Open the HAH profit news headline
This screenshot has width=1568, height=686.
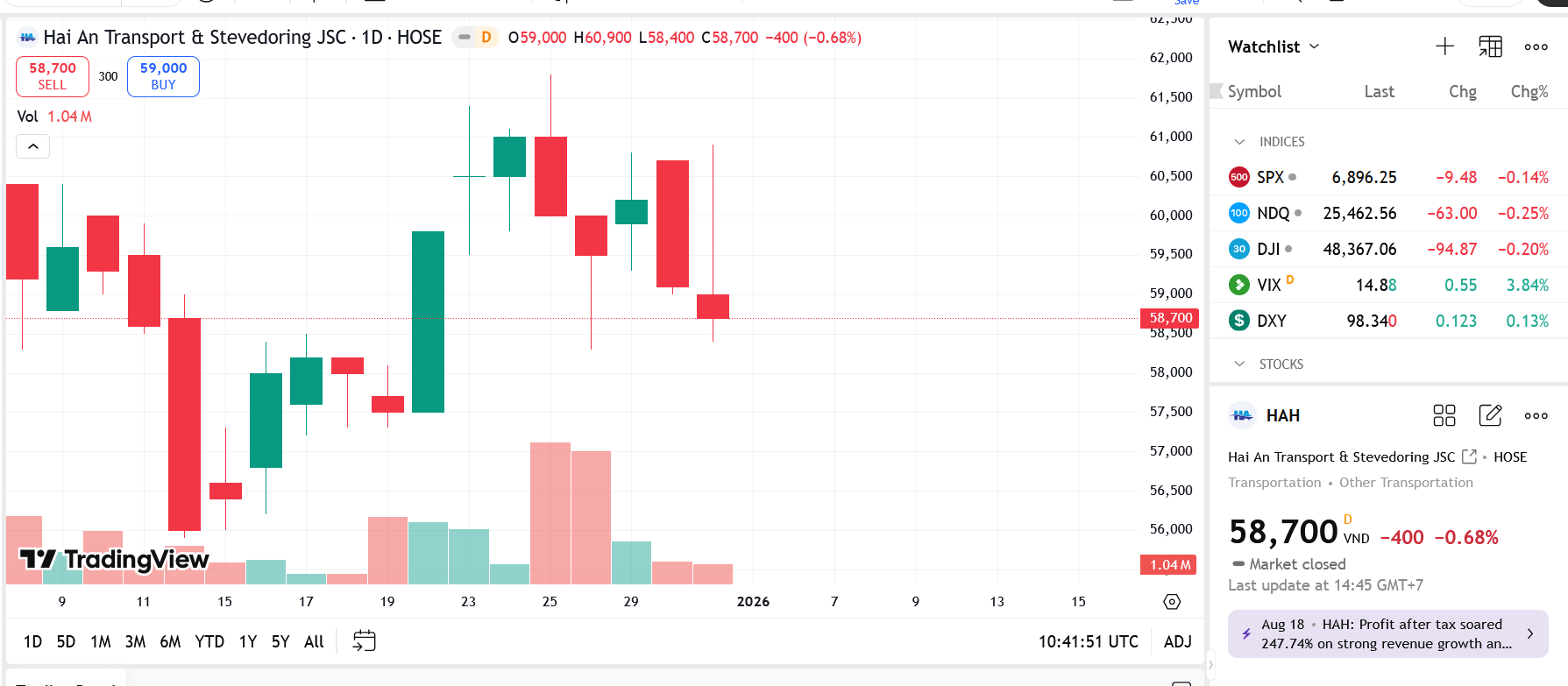tap(1387, 633)
